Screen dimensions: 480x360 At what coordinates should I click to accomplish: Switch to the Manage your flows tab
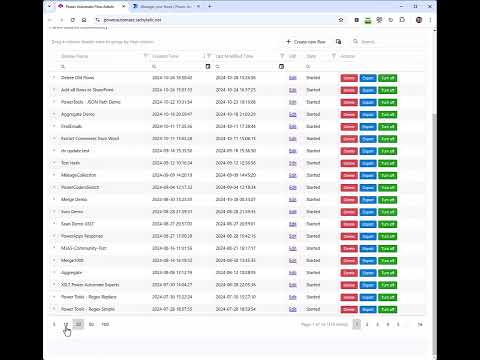[166, 6]
